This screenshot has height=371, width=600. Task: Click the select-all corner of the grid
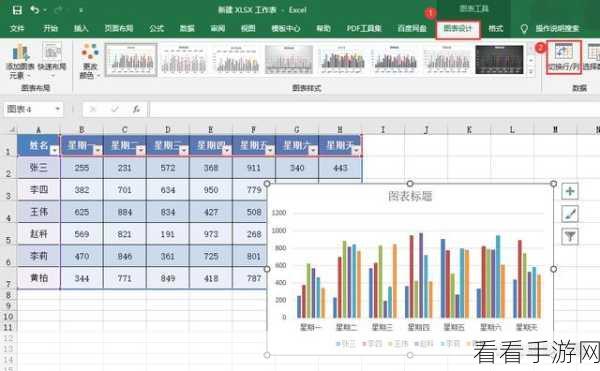[9, 129]
